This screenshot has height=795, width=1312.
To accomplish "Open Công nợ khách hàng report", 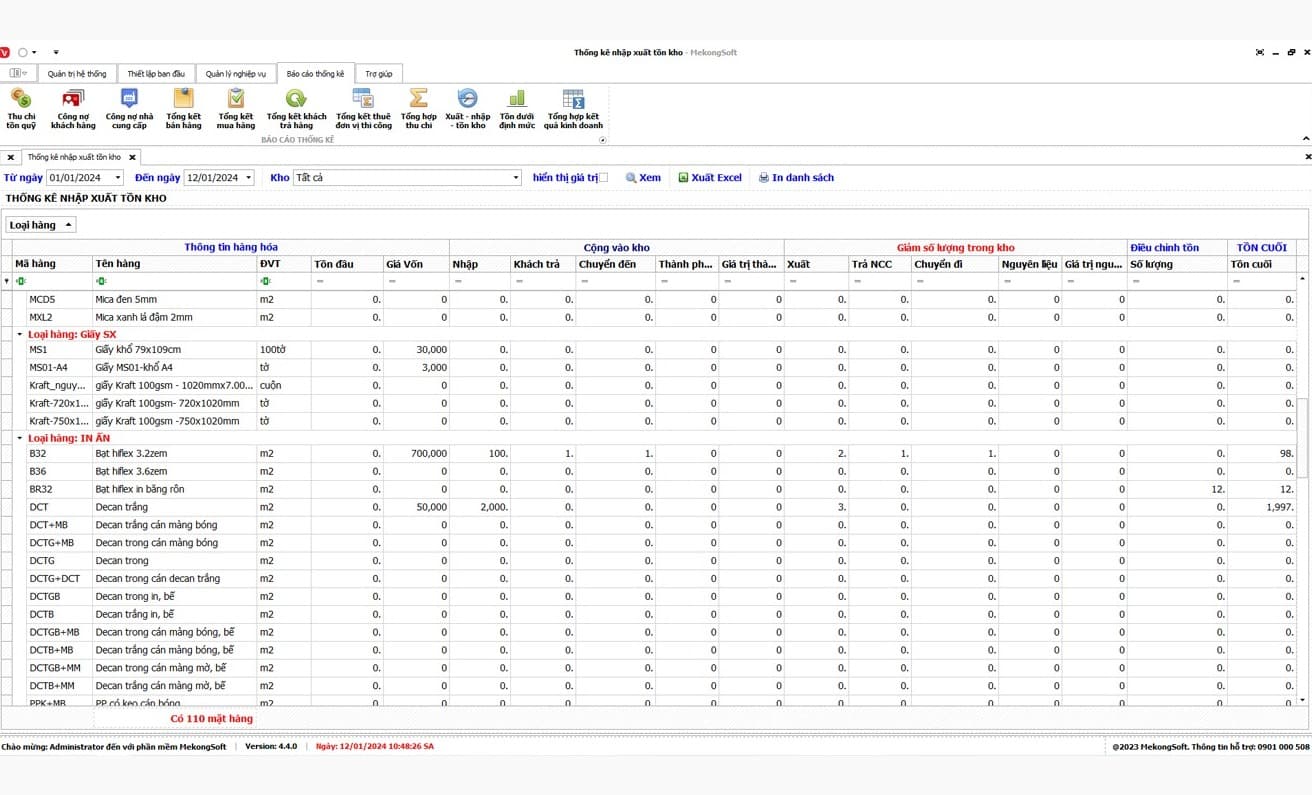I will pos(73,109).
